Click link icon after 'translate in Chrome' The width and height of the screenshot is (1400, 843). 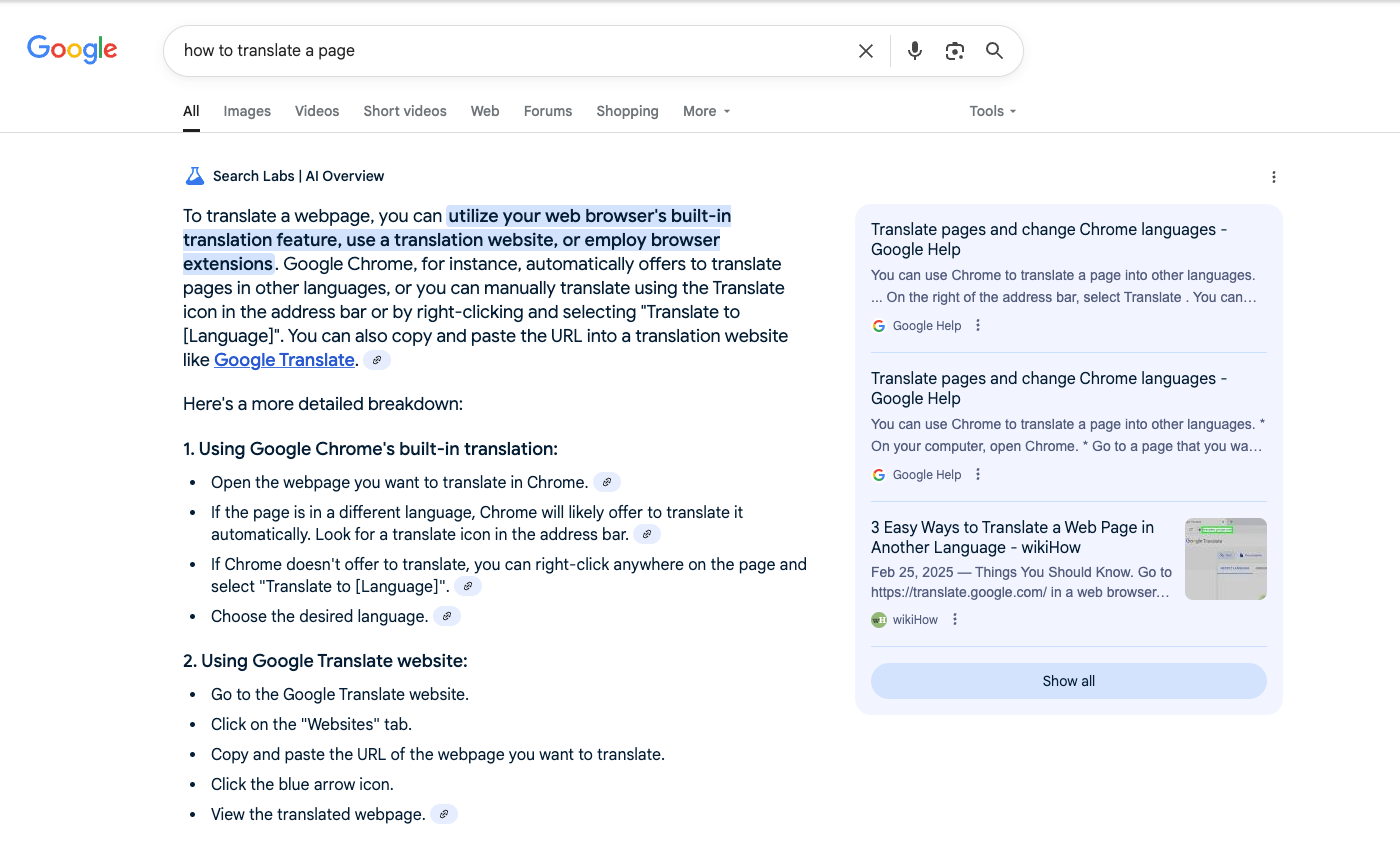[607, 482]
